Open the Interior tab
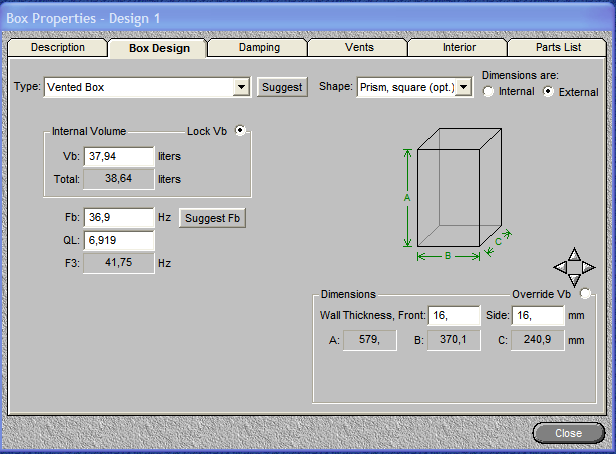This screenshot has height=454, width=616. click(459, 48)
